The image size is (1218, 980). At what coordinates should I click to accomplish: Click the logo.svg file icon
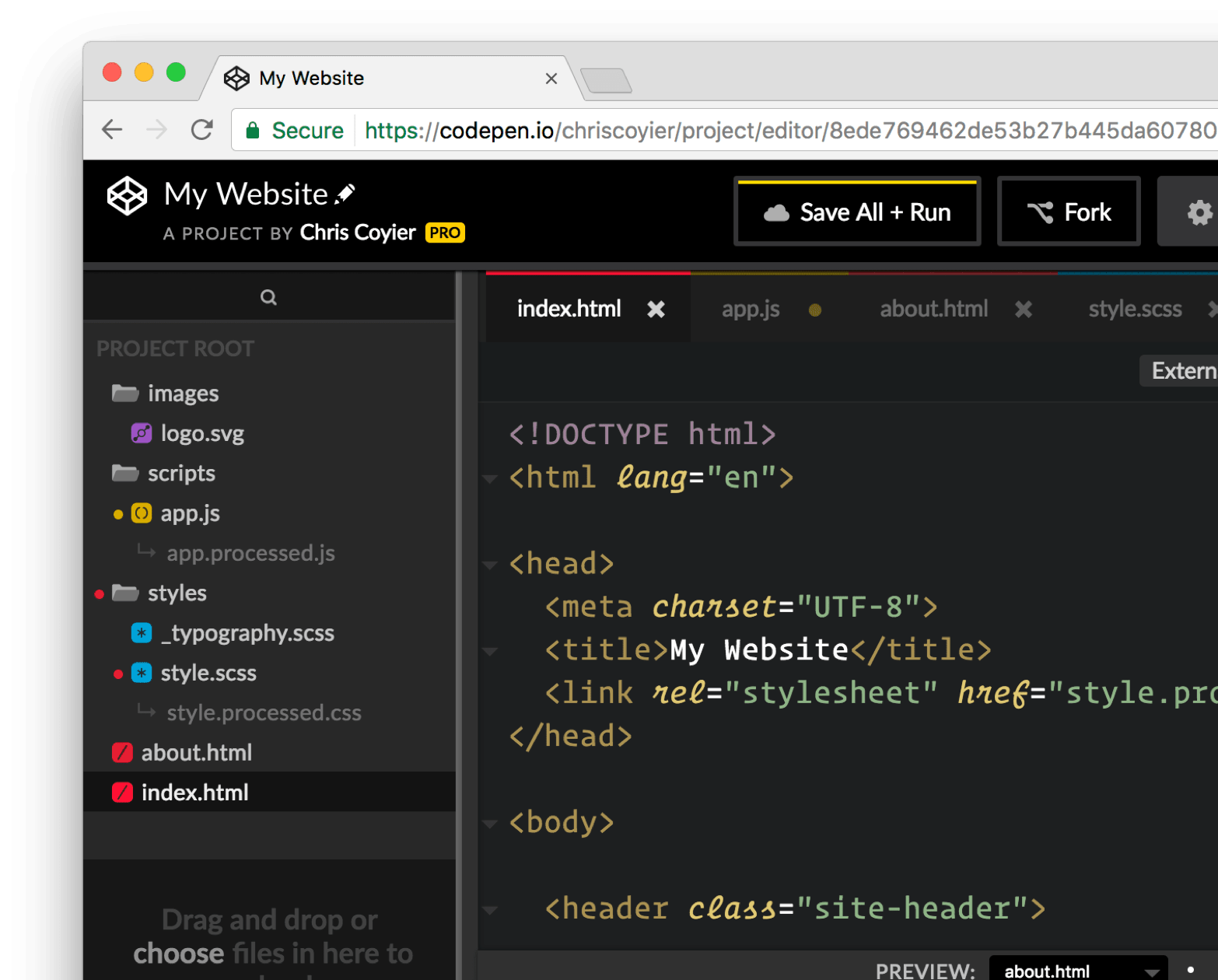[x=142, y=433]
